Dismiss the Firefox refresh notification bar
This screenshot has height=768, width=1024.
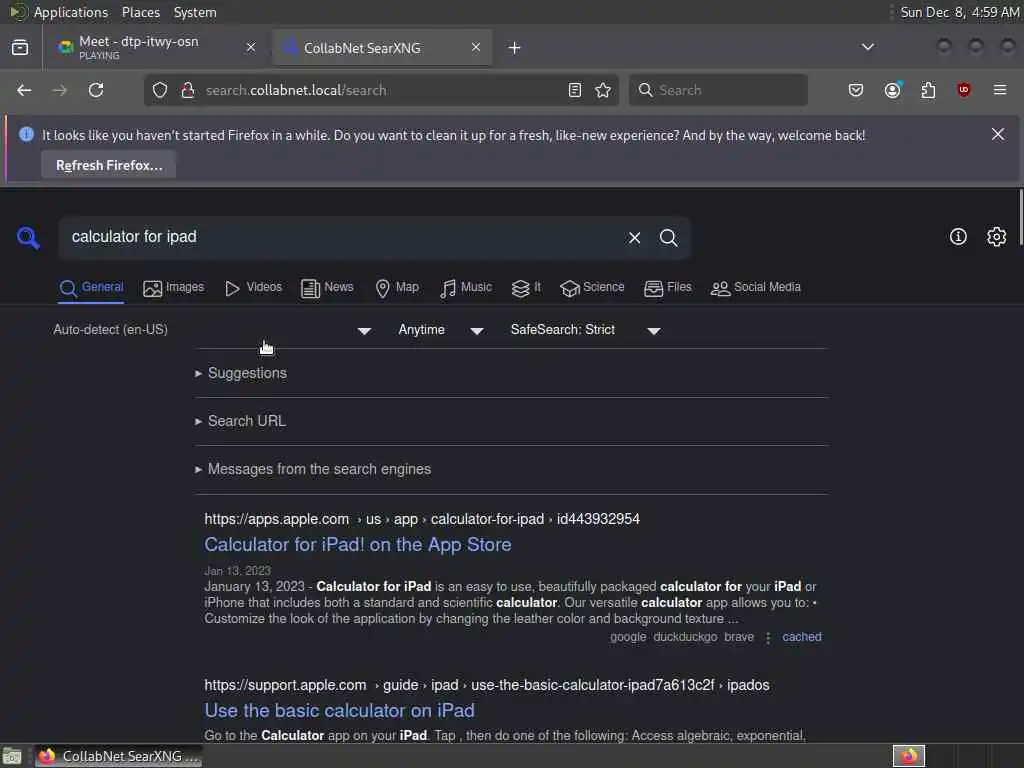[x=998, y=134]
